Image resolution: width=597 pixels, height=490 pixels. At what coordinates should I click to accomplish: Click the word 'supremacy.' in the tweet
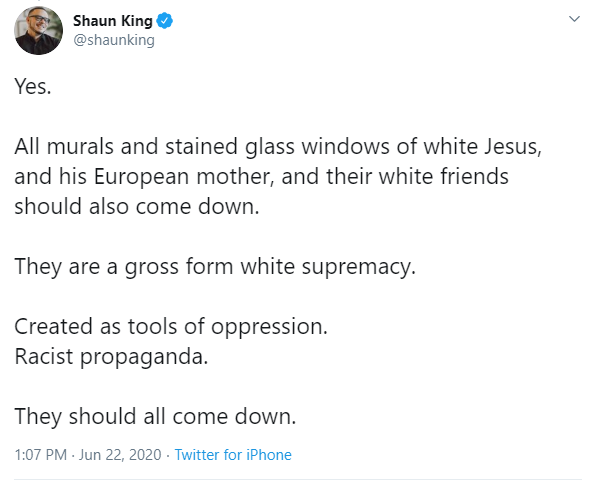tap(359, 267)
